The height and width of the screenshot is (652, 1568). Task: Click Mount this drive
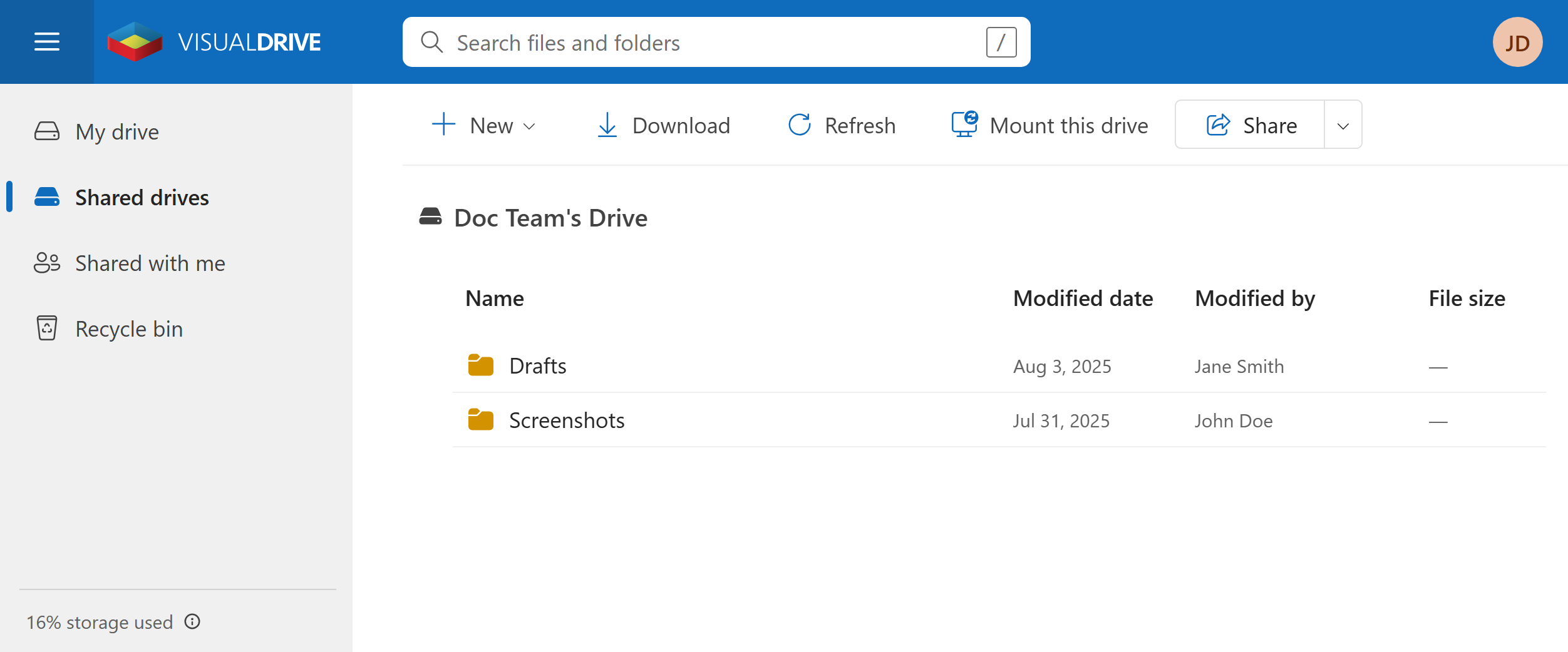tap(1050, 125)
